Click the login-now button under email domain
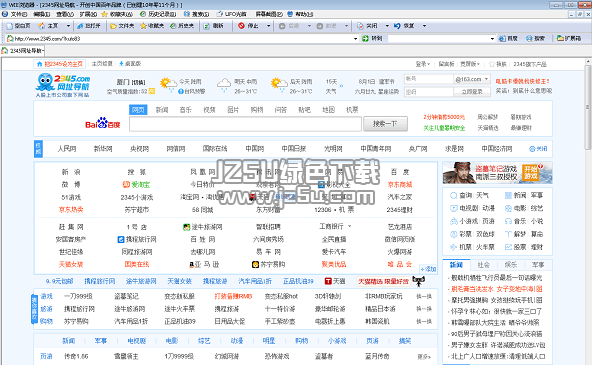Screen dimensions: 592x365 click(472, 92)
